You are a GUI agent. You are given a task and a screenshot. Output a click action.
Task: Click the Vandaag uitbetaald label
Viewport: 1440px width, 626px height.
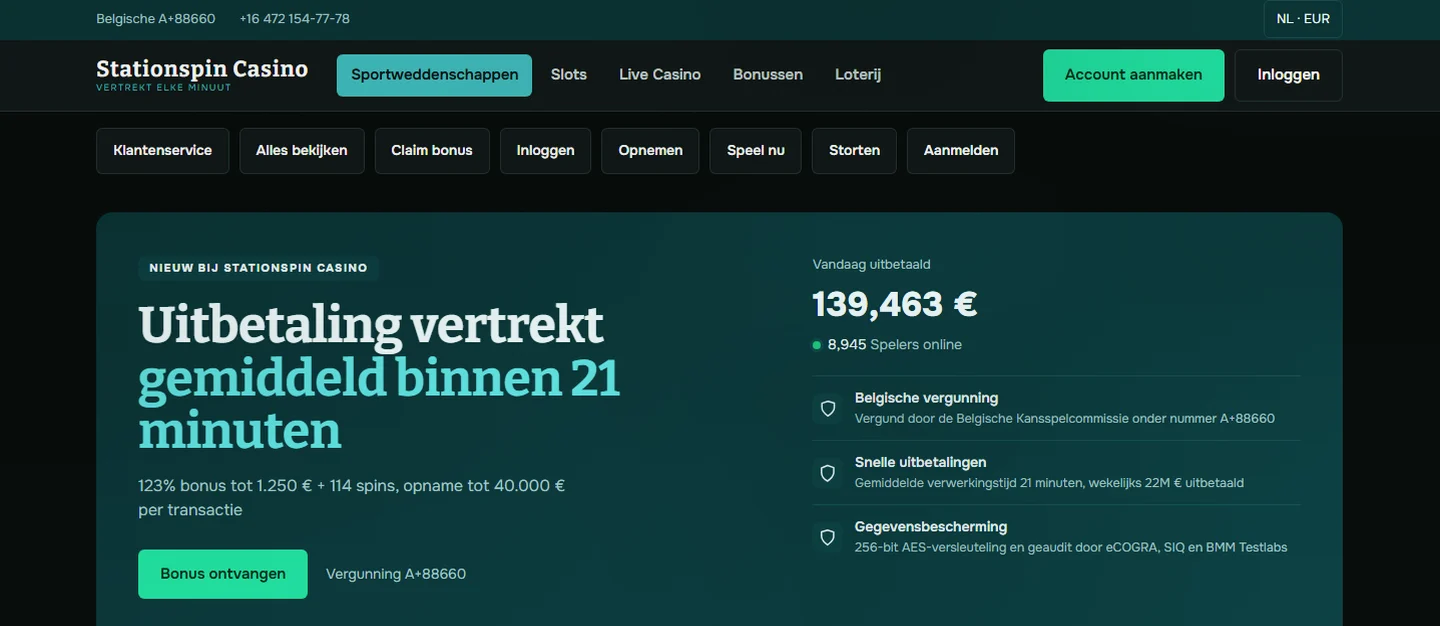pyautogui.click(x=872, y=265)
